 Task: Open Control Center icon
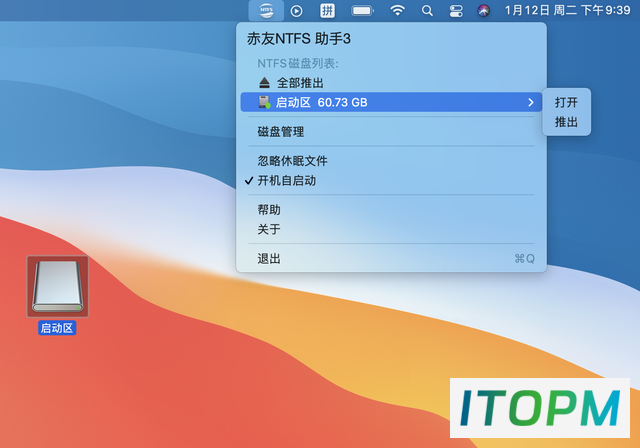pos(456,11)
